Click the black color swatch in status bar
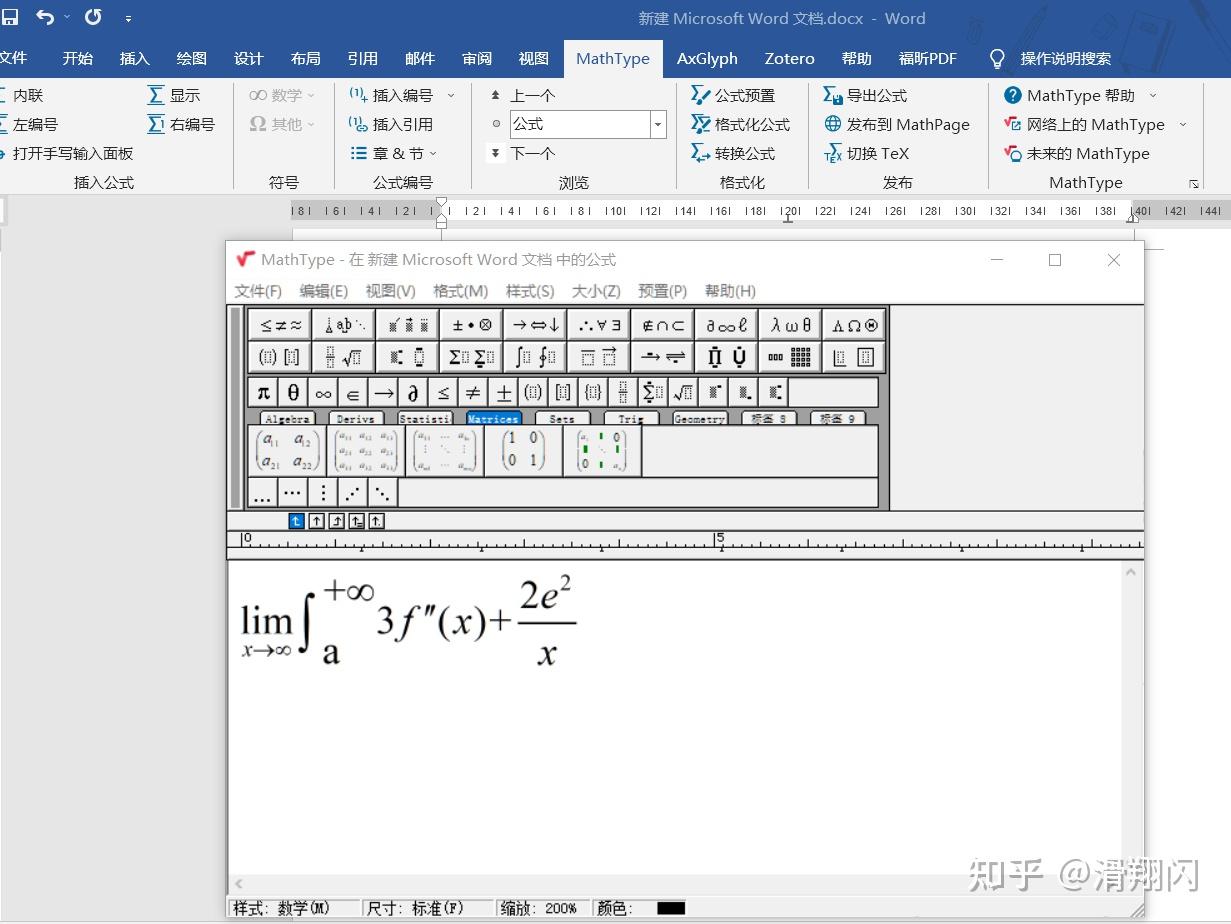This screenshot has width=1231, height=924. (671, 908)
